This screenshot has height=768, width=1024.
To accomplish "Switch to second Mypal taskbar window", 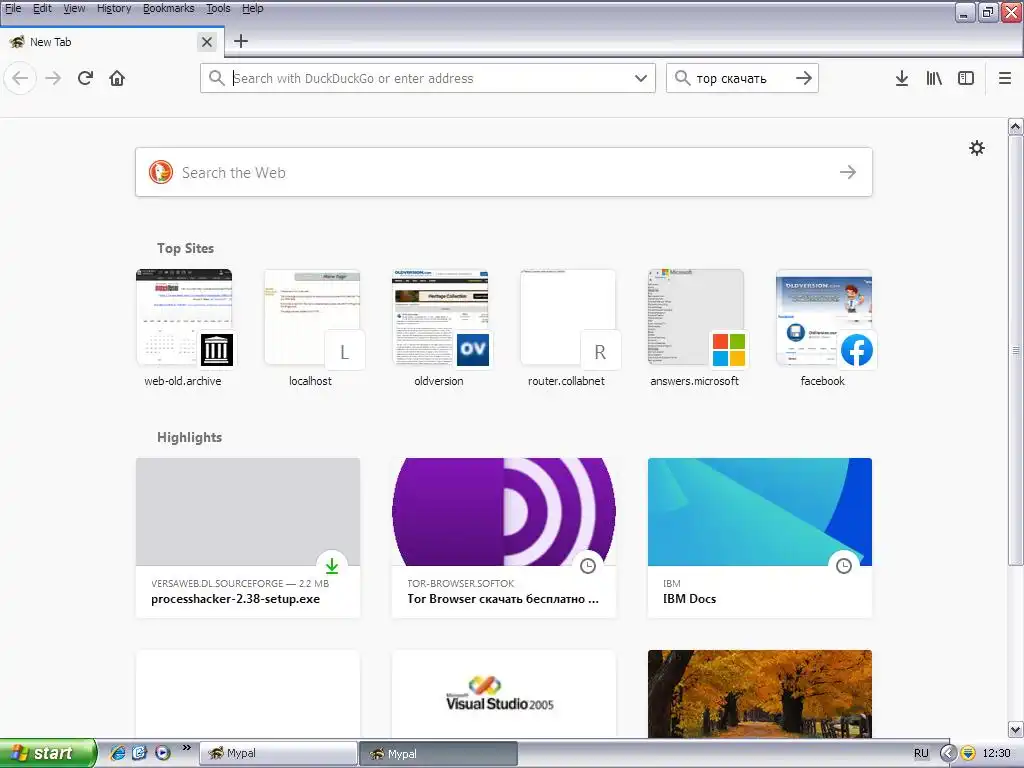I will click(x=438, y=753).
